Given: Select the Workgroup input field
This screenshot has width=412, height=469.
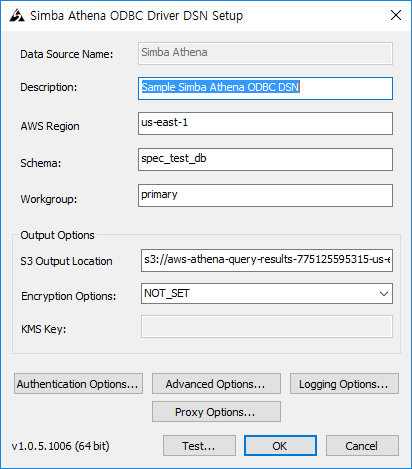Looking at the screenshot, I should click(265, 196).
